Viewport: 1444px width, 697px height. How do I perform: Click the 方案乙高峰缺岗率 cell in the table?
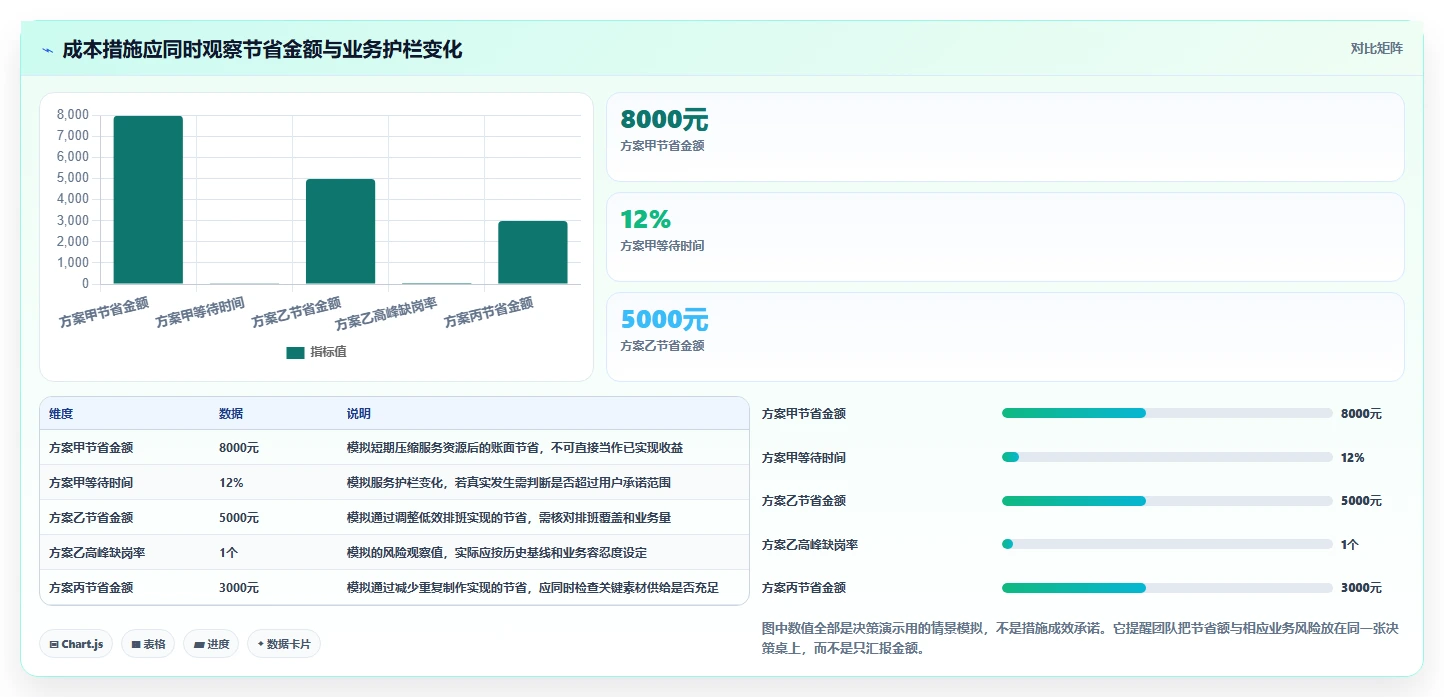click(97, 553)
